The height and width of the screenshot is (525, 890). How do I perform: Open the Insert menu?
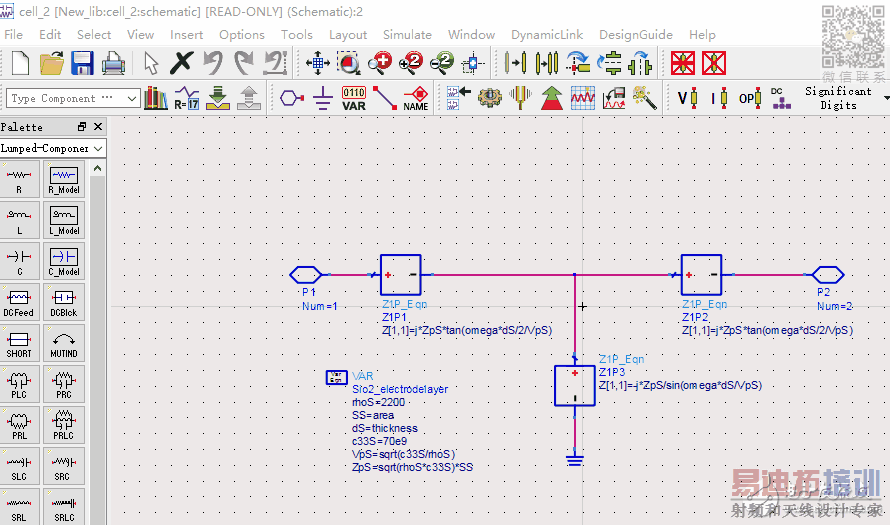[x=186, y=35]
